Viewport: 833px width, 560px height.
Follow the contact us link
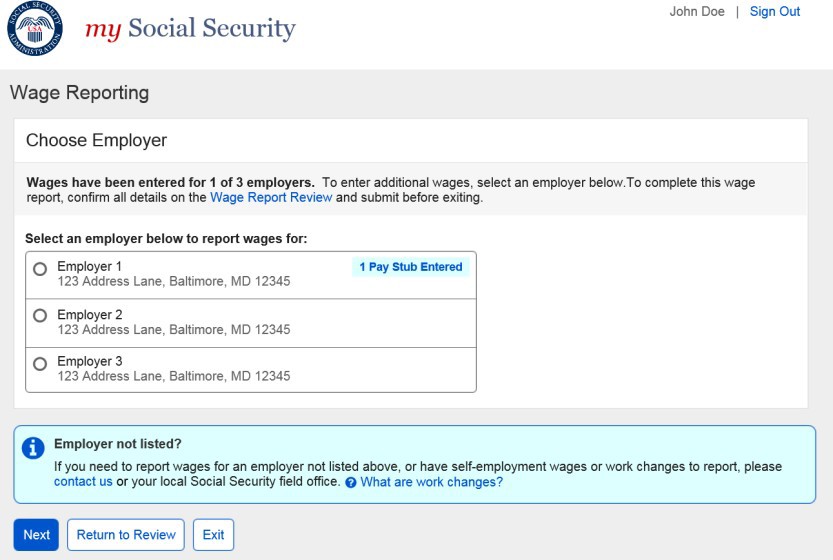[83, 482]
